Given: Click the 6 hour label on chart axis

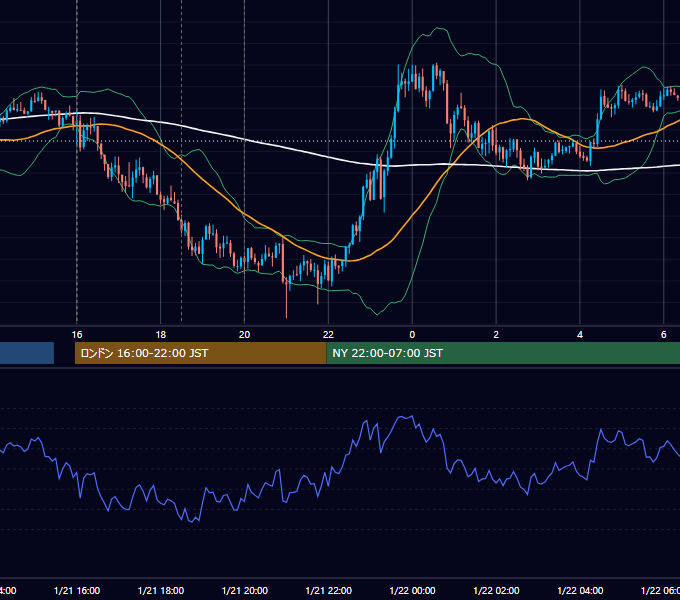Looking at the screenshot, I should point(664,334).
